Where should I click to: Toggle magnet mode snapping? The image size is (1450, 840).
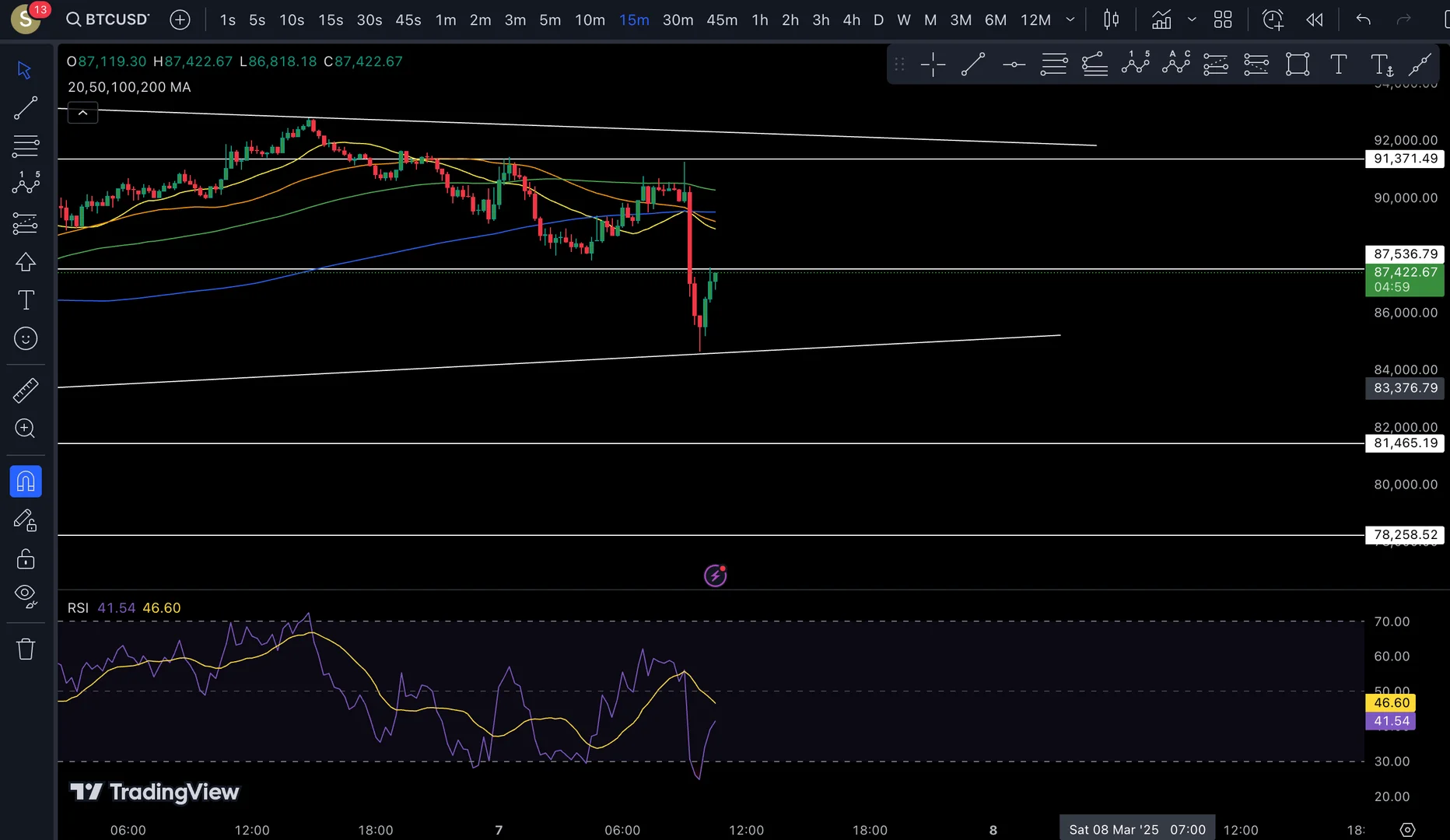[x=26, y=481]
